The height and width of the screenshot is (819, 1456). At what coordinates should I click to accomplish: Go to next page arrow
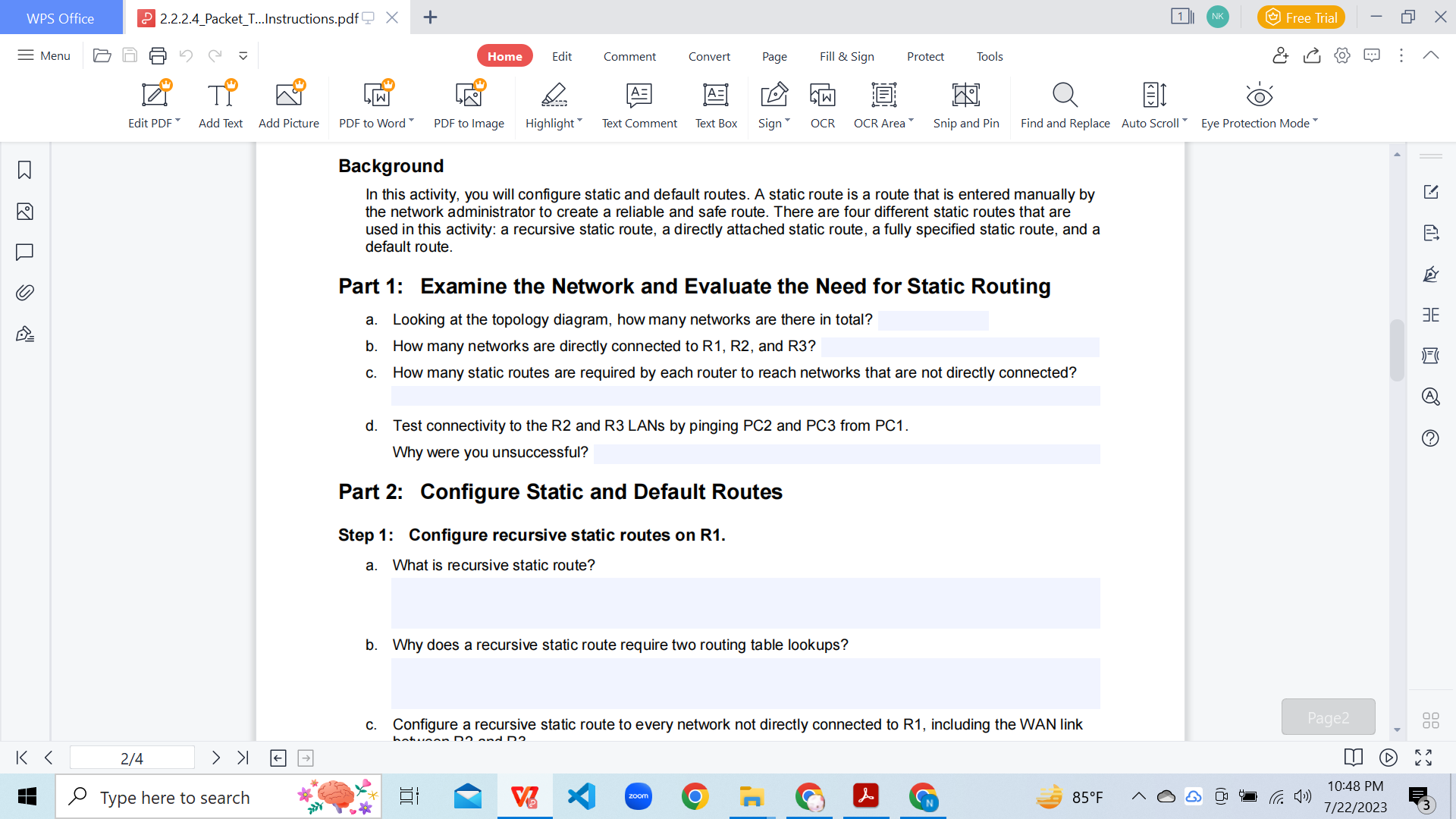pos(216,758)
